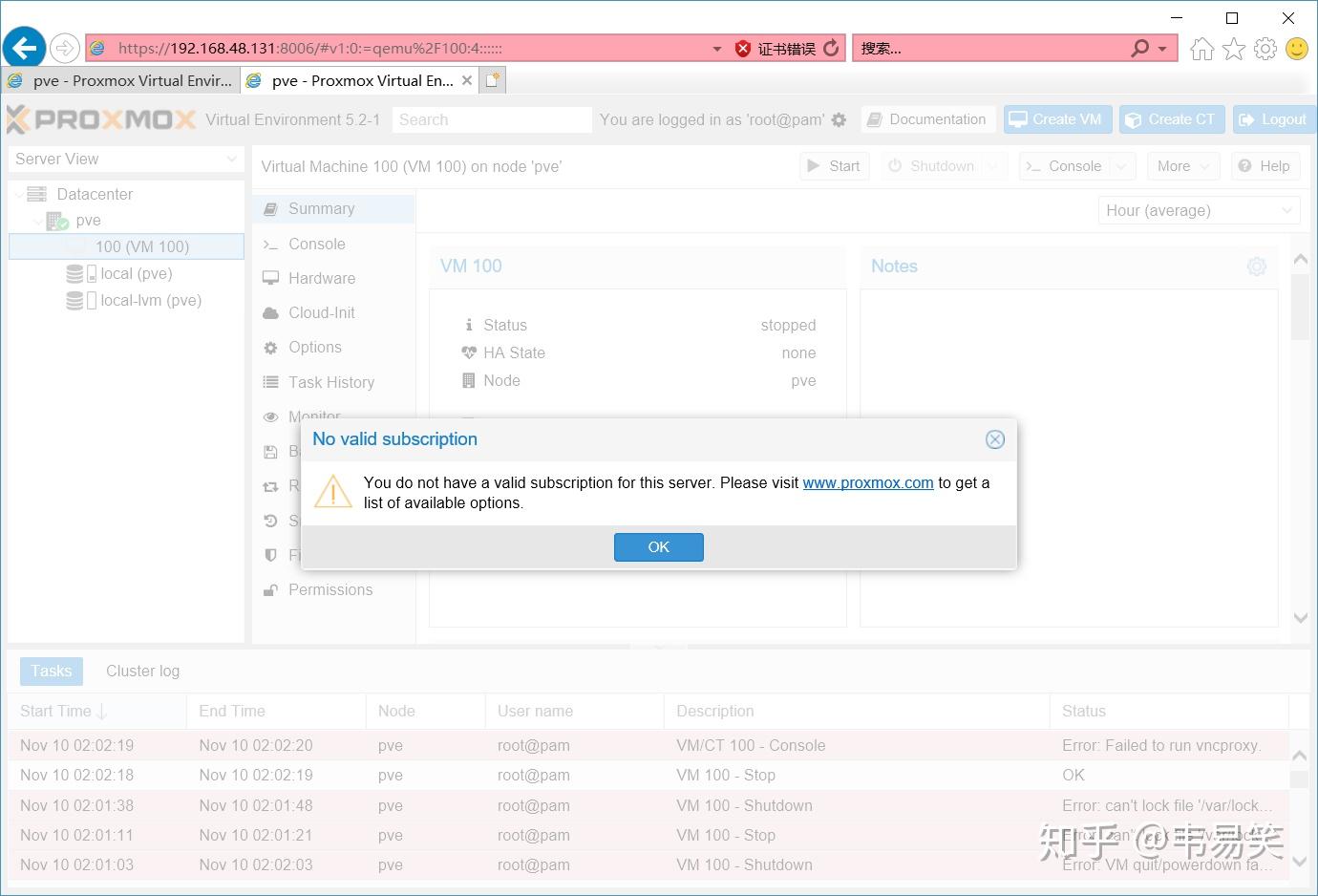Close the second pve browser tab
This screenshot has height=896, width=1318.
coord(467,81)
